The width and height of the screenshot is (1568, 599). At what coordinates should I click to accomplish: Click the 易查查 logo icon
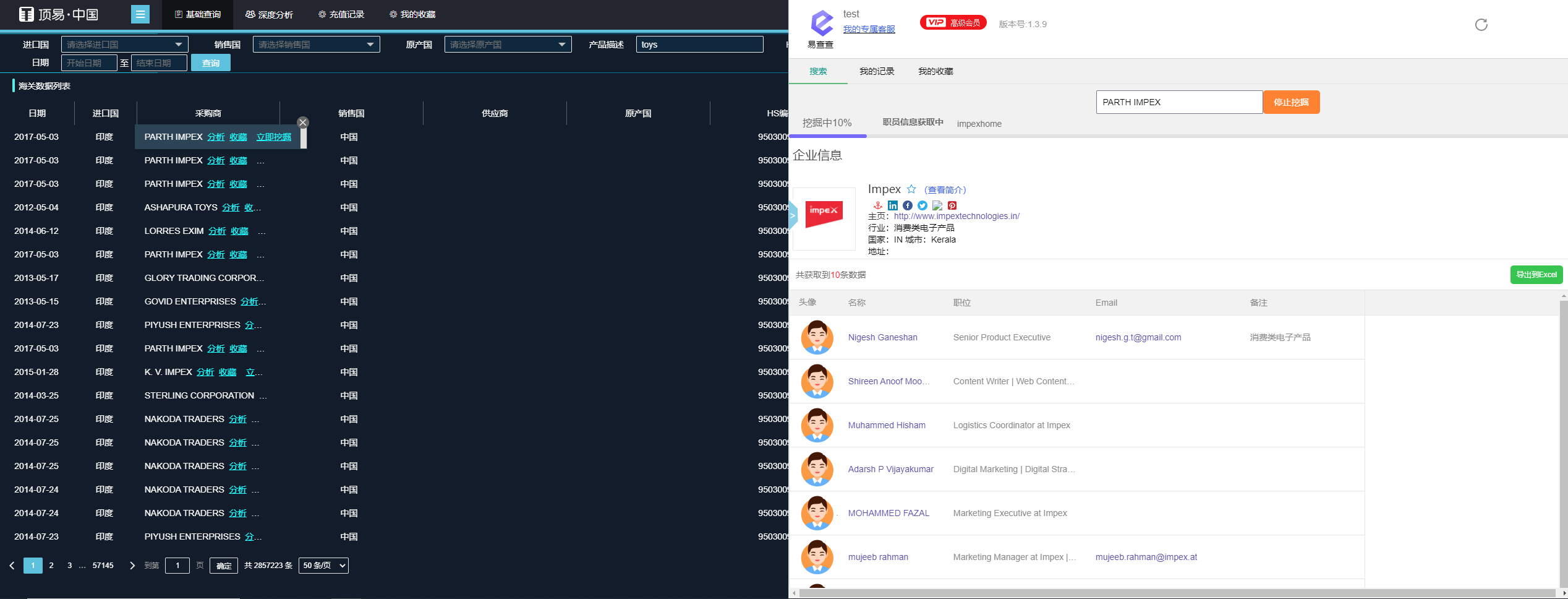(822, 24)
